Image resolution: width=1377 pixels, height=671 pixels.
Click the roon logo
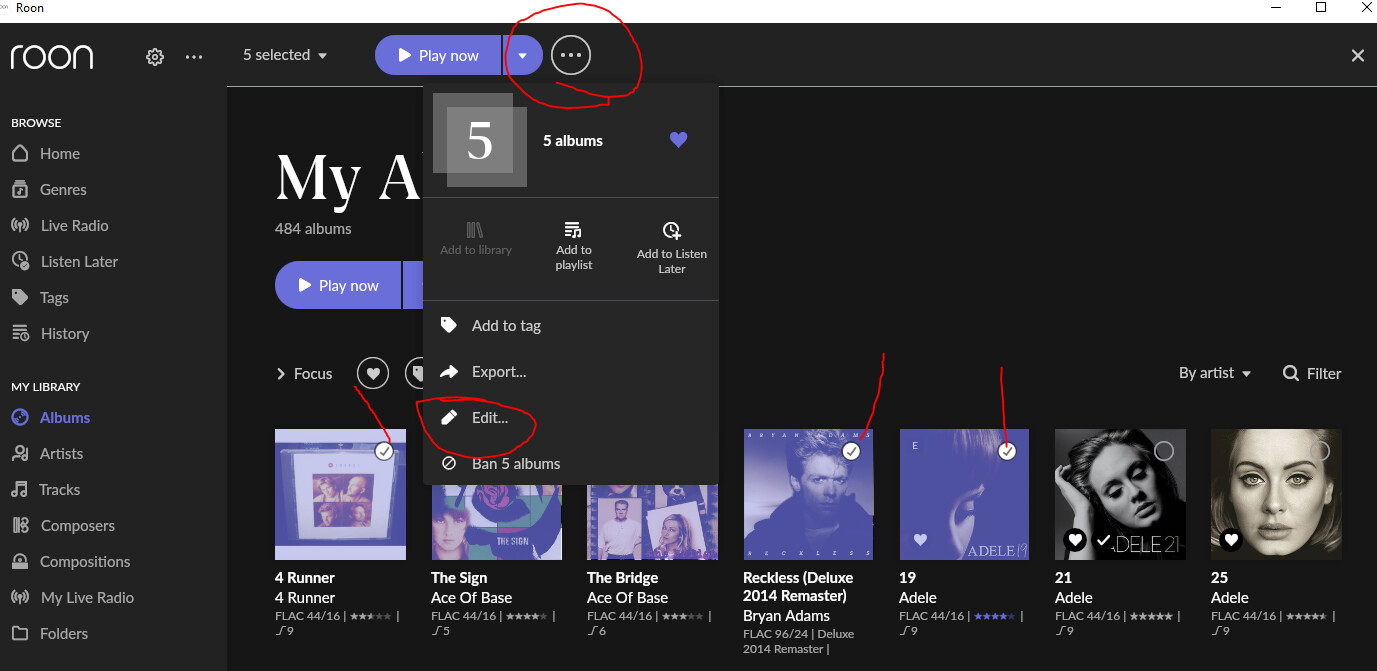pos(52,57)
